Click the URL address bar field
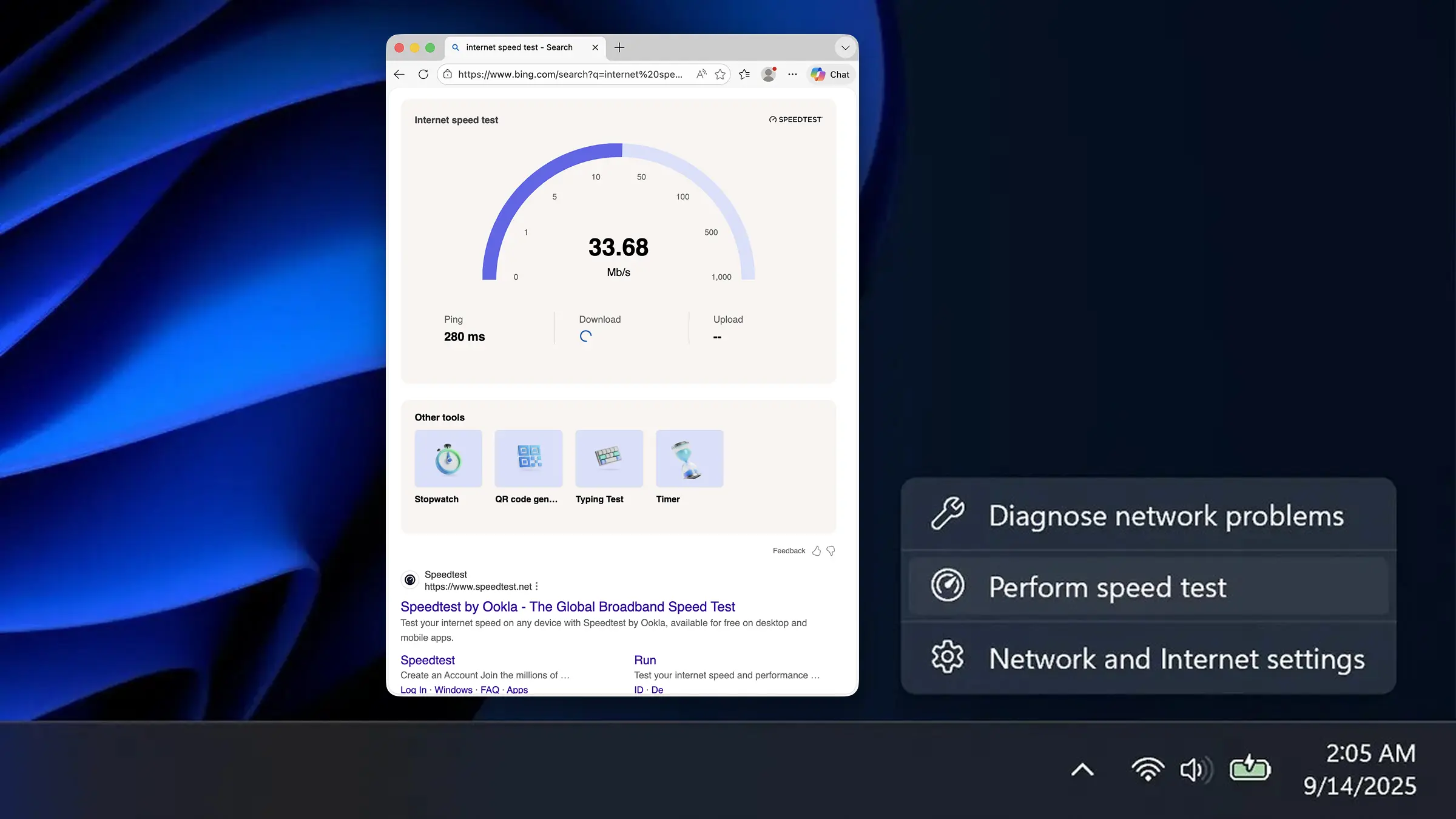Screen dimensions: 1456x819 pos(570,74)
